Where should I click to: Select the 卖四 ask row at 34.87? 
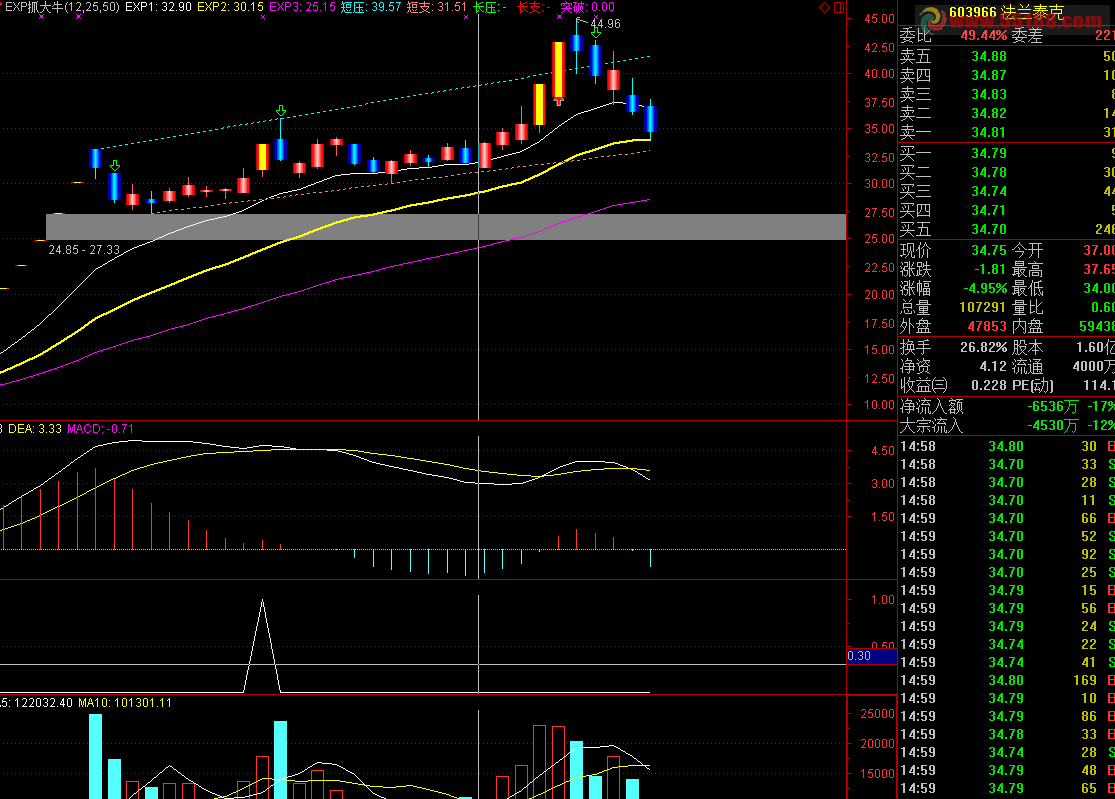pos(1007,75)
